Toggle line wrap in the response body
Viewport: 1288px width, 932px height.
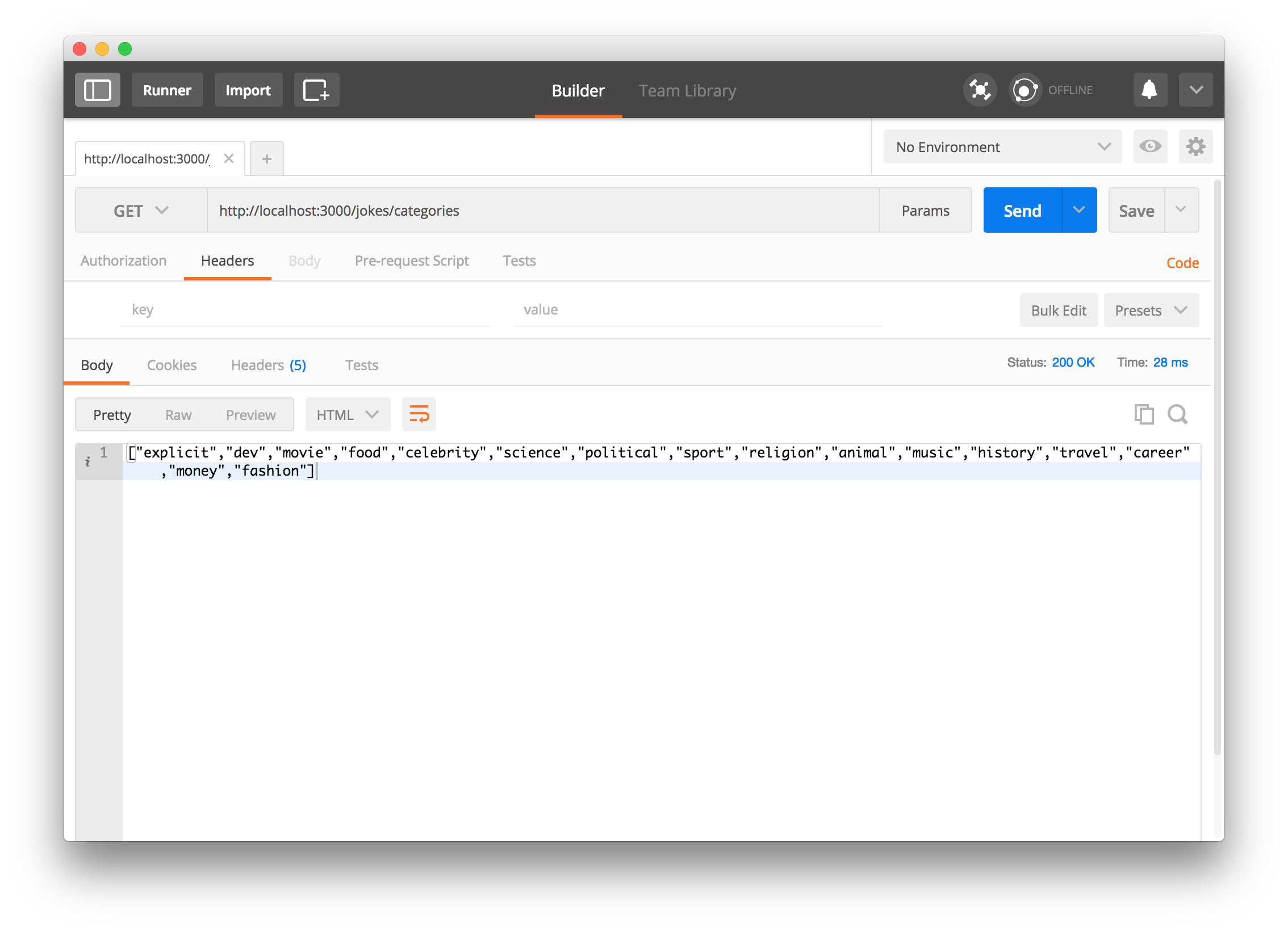419,414
